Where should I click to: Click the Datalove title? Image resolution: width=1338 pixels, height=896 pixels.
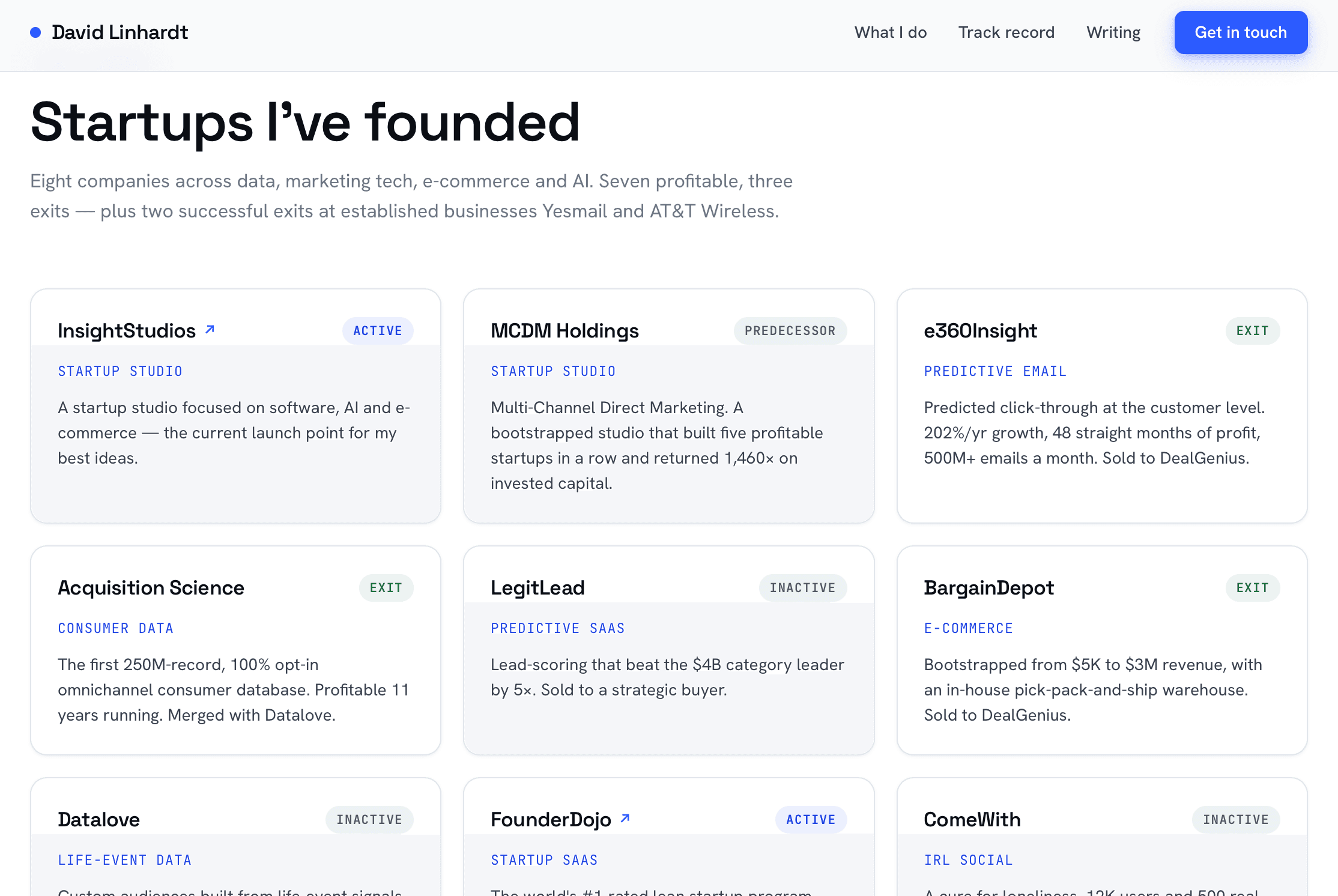pos(98,820)
